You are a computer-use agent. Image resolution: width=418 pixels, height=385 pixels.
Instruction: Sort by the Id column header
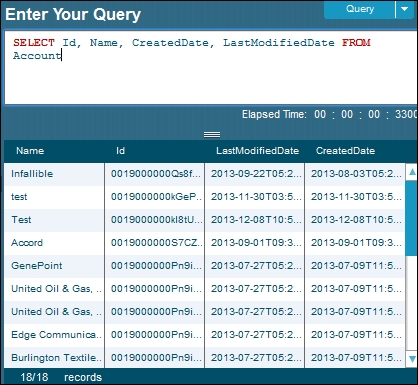[x=120, y=151]
